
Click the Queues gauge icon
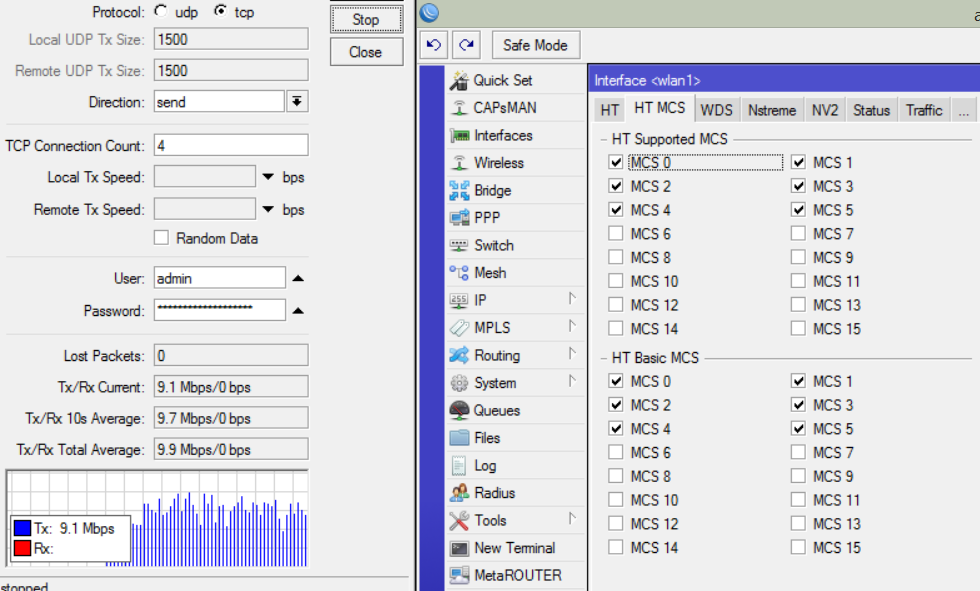pyautogui.click(x=459, y=410)
